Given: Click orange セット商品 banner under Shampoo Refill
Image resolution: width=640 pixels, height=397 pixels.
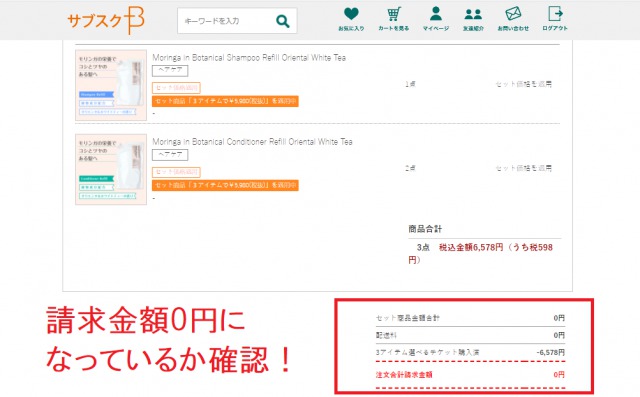Looking at the screenshot, I should tap(225, 101).
